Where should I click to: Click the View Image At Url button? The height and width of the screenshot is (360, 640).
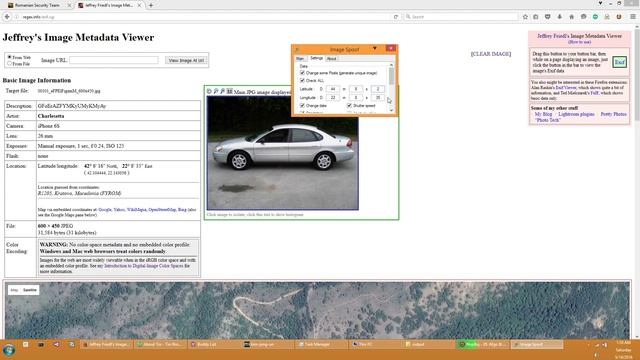pyautogui.click(x=186, y=60)
